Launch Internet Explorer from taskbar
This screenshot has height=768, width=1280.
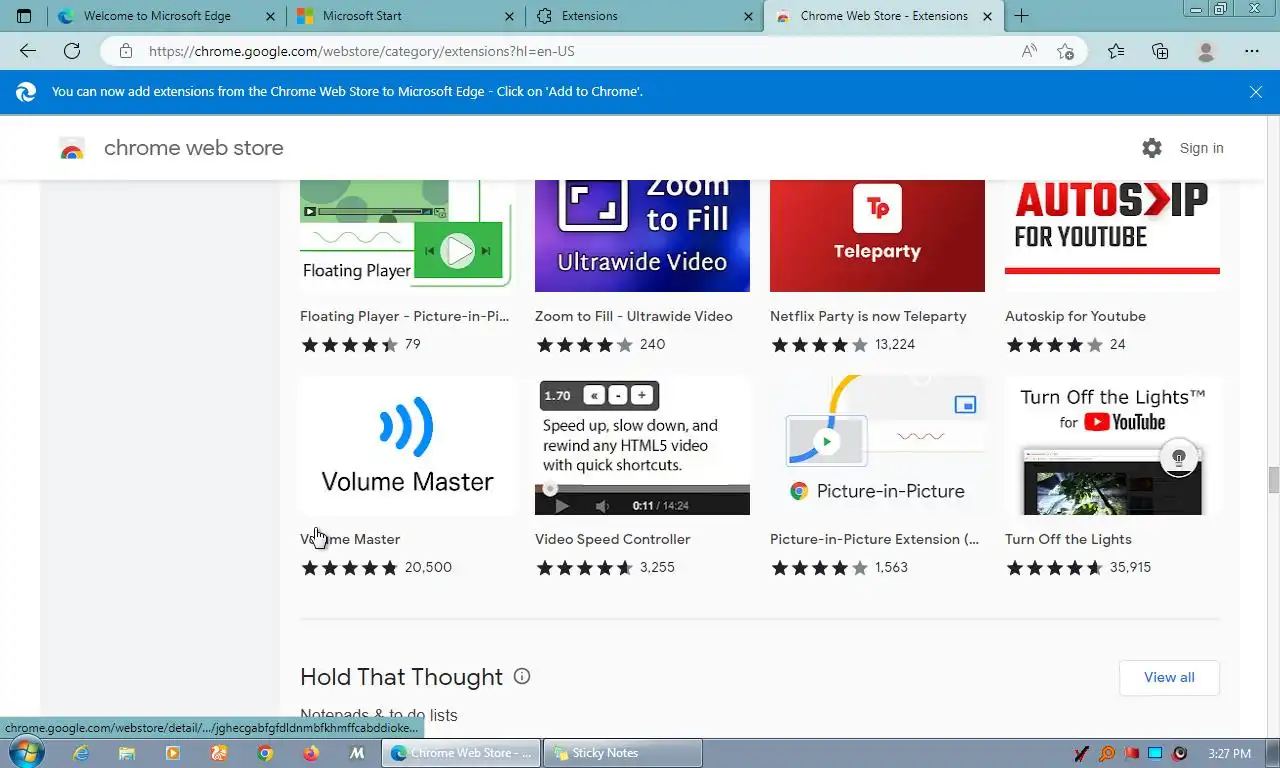pyautogui.click(x=81, y=753)
